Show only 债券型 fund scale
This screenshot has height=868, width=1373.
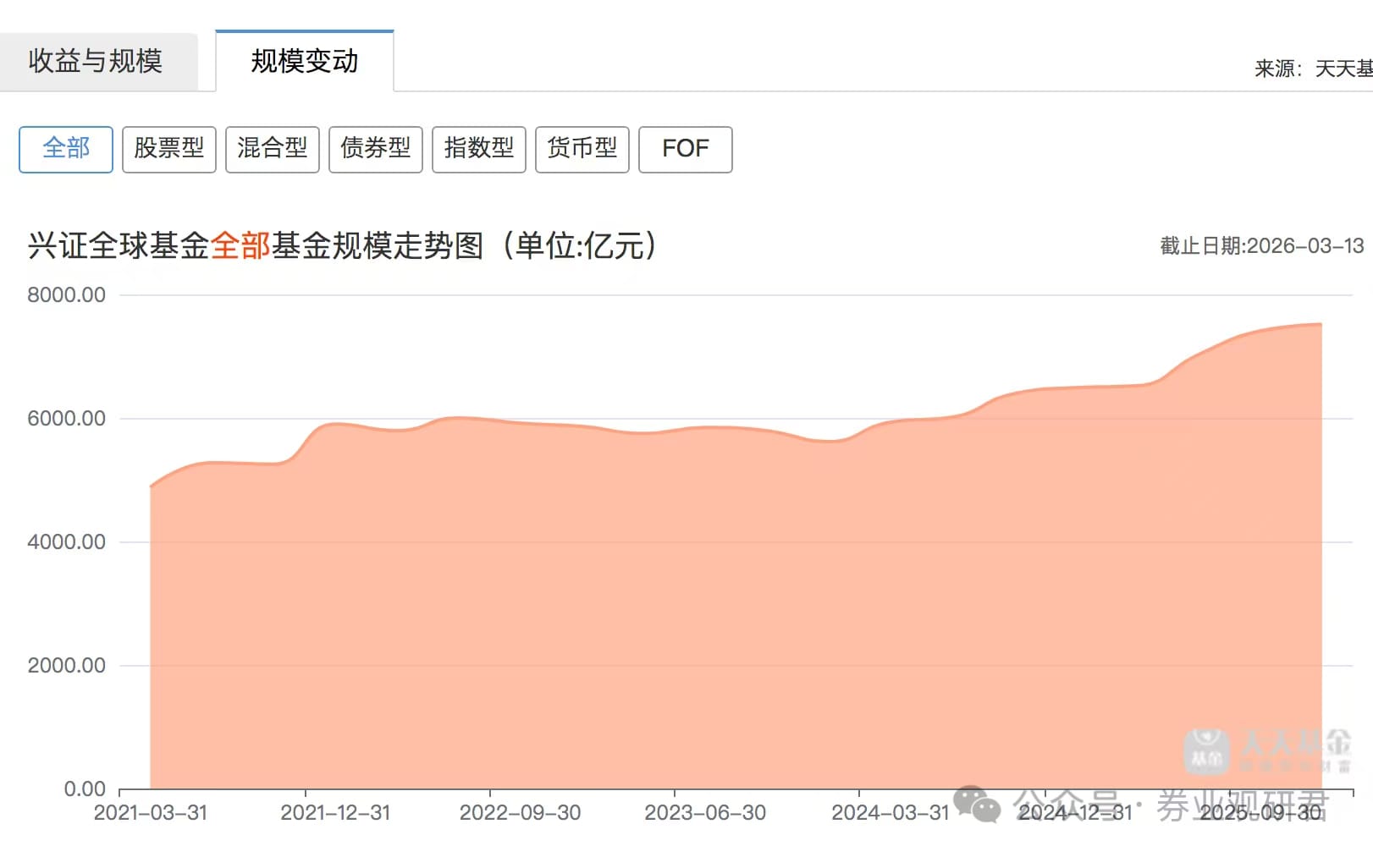click(376, 149)
